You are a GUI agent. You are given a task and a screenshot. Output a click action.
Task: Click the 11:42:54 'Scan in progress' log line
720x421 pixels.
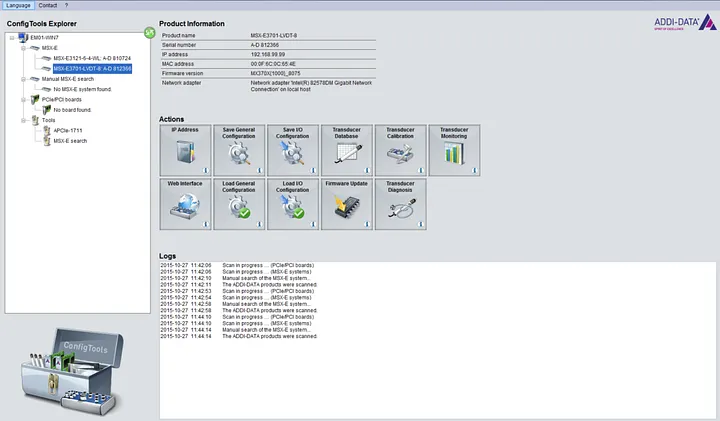pos(236,298)
